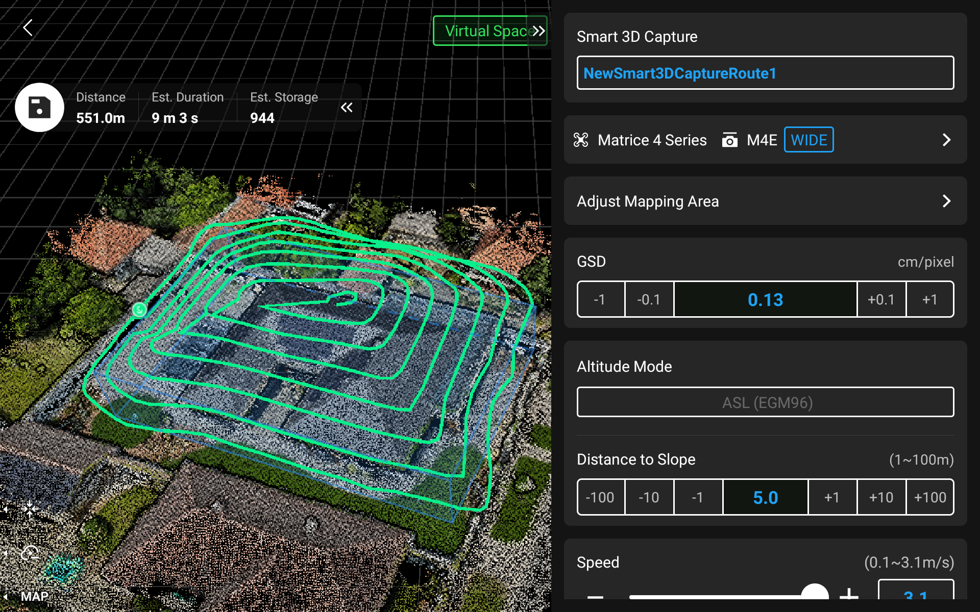This screenshot has height=612, width=980.
Task: Go back using the top-left arrow
Action: tap(28, 28)
